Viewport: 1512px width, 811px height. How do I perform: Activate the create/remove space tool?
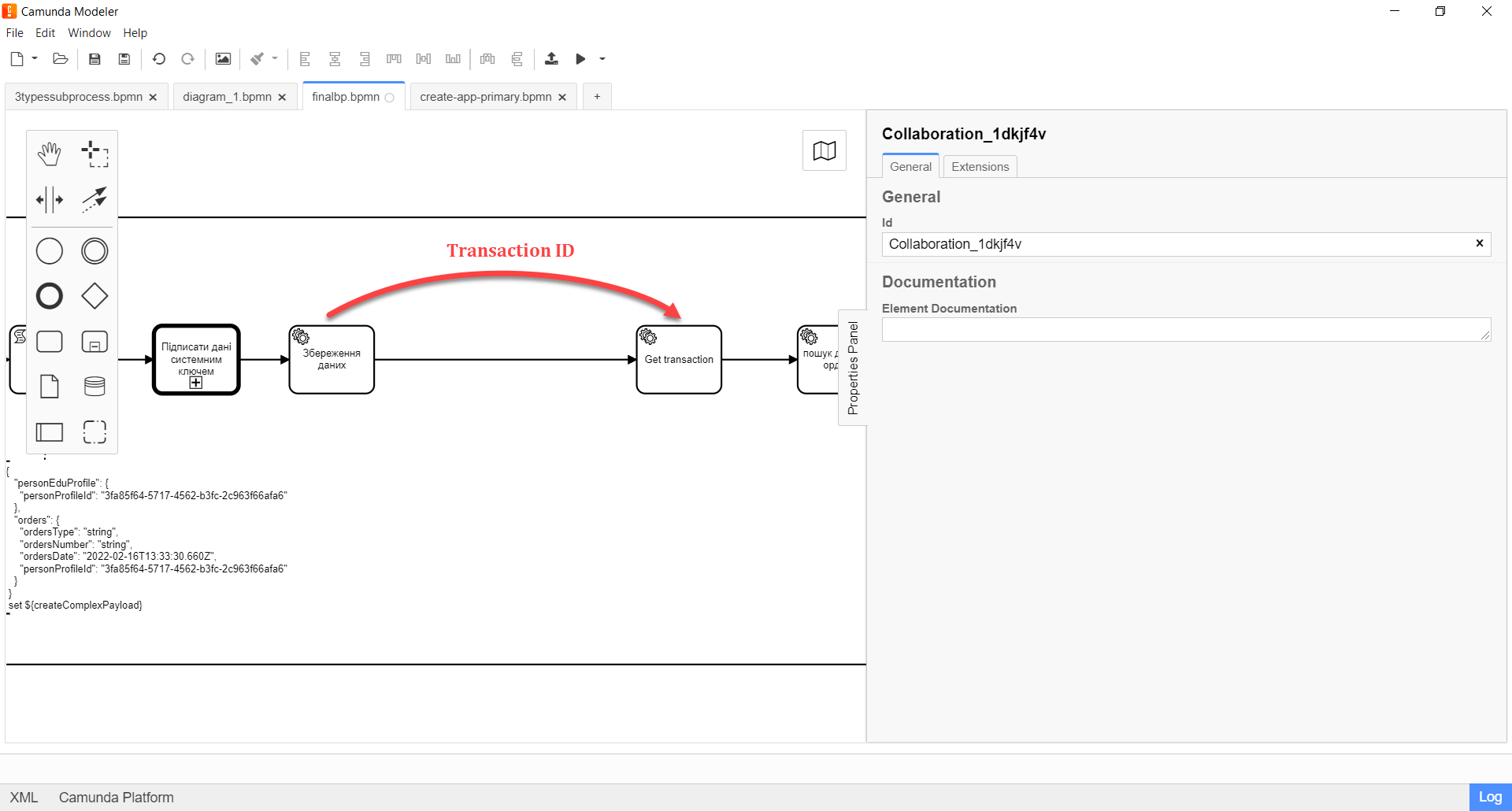tap(50, 199)
